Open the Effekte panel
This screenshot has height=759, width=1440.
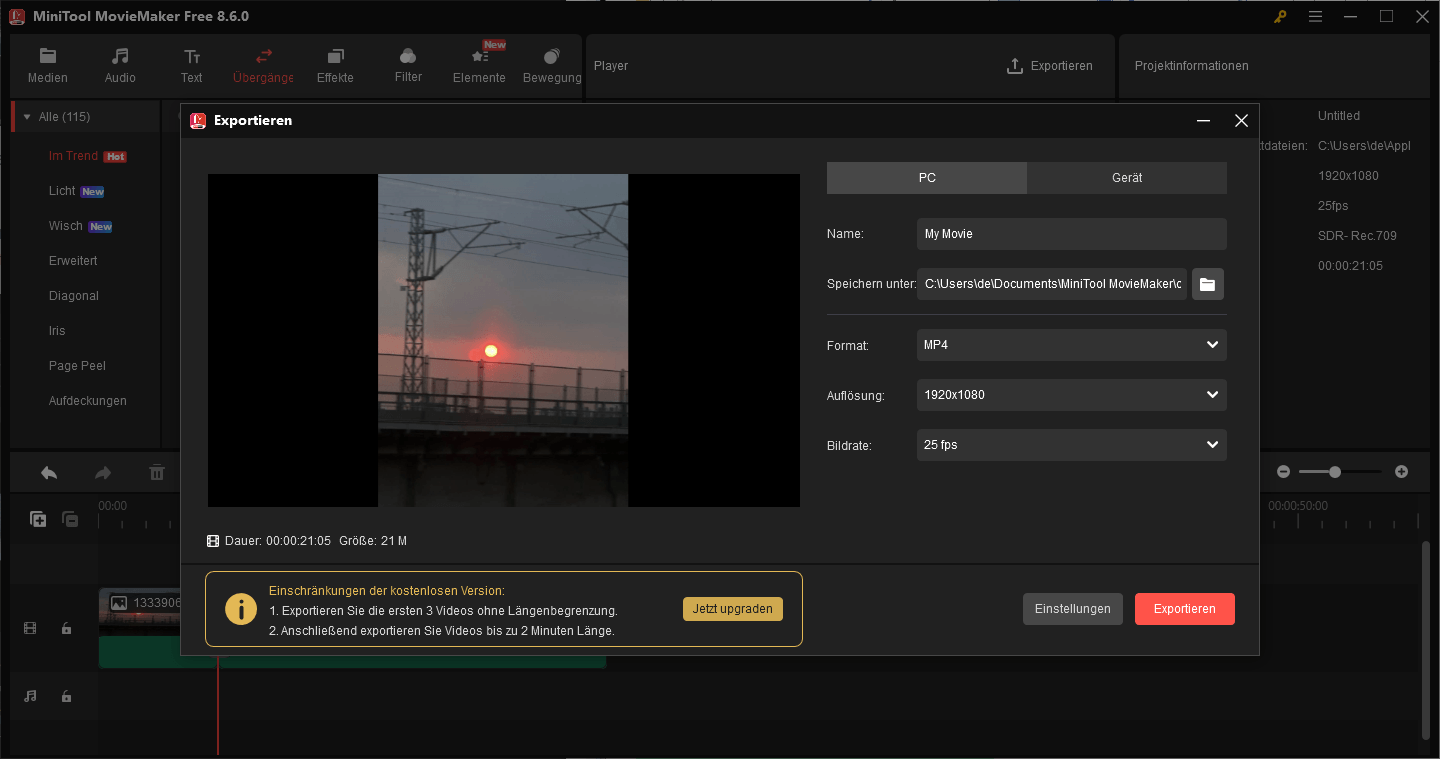(x=335, y=65)
